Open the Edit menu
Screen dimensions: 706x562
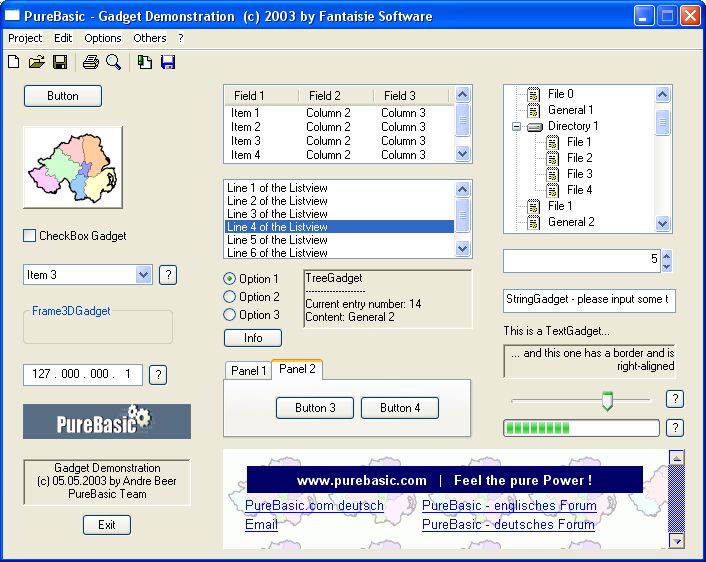pyautogui.click(x=63, y=38)
